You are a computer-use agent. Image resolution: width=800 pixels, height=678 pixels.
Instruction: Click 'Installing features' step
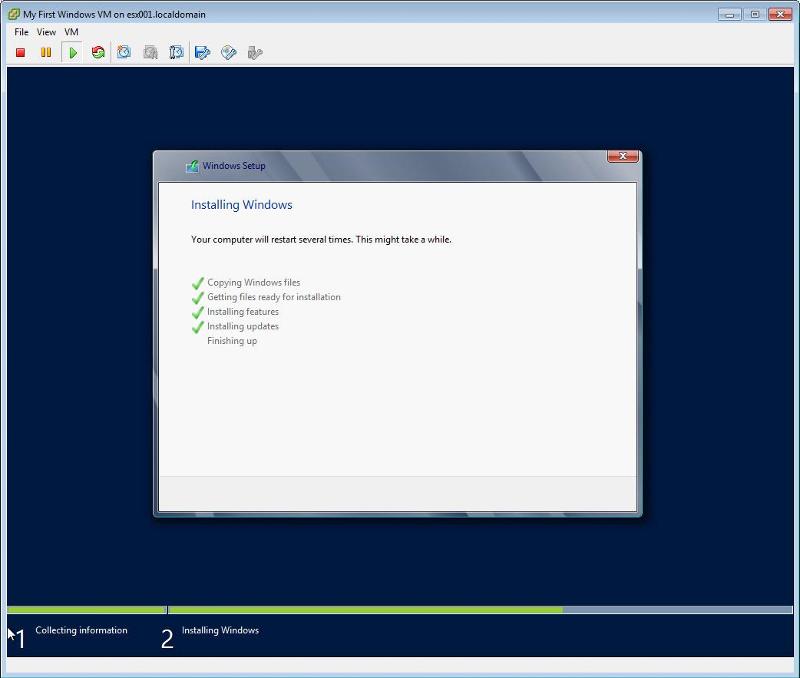pos(243,311)
